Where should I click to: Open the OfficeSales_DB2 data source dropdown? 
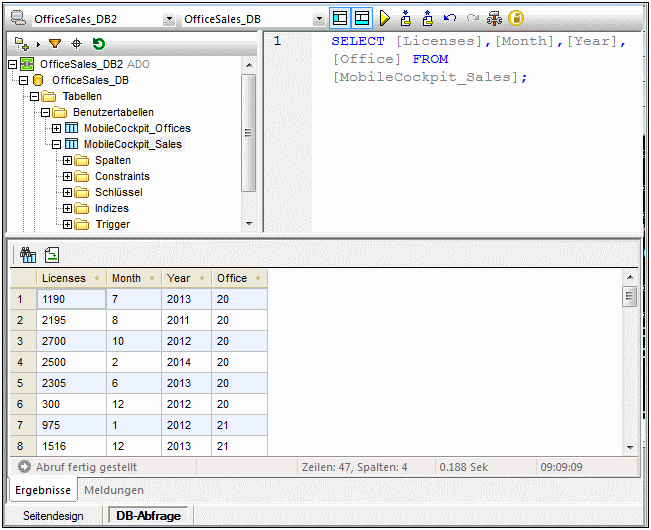(x=167, y=19)
